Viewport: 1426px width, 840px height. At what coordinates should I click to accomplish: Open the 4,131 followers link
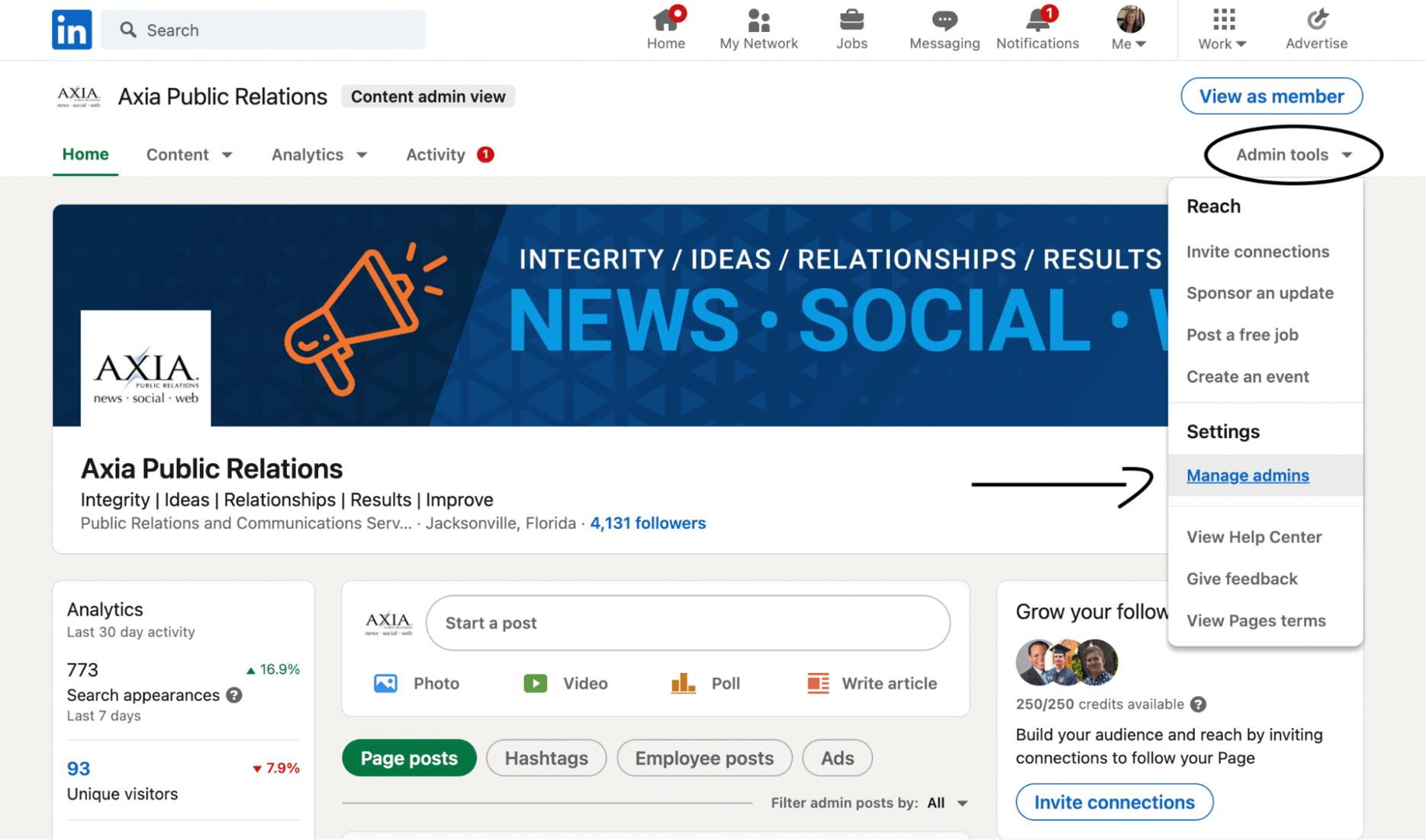[x=648, y=523]
